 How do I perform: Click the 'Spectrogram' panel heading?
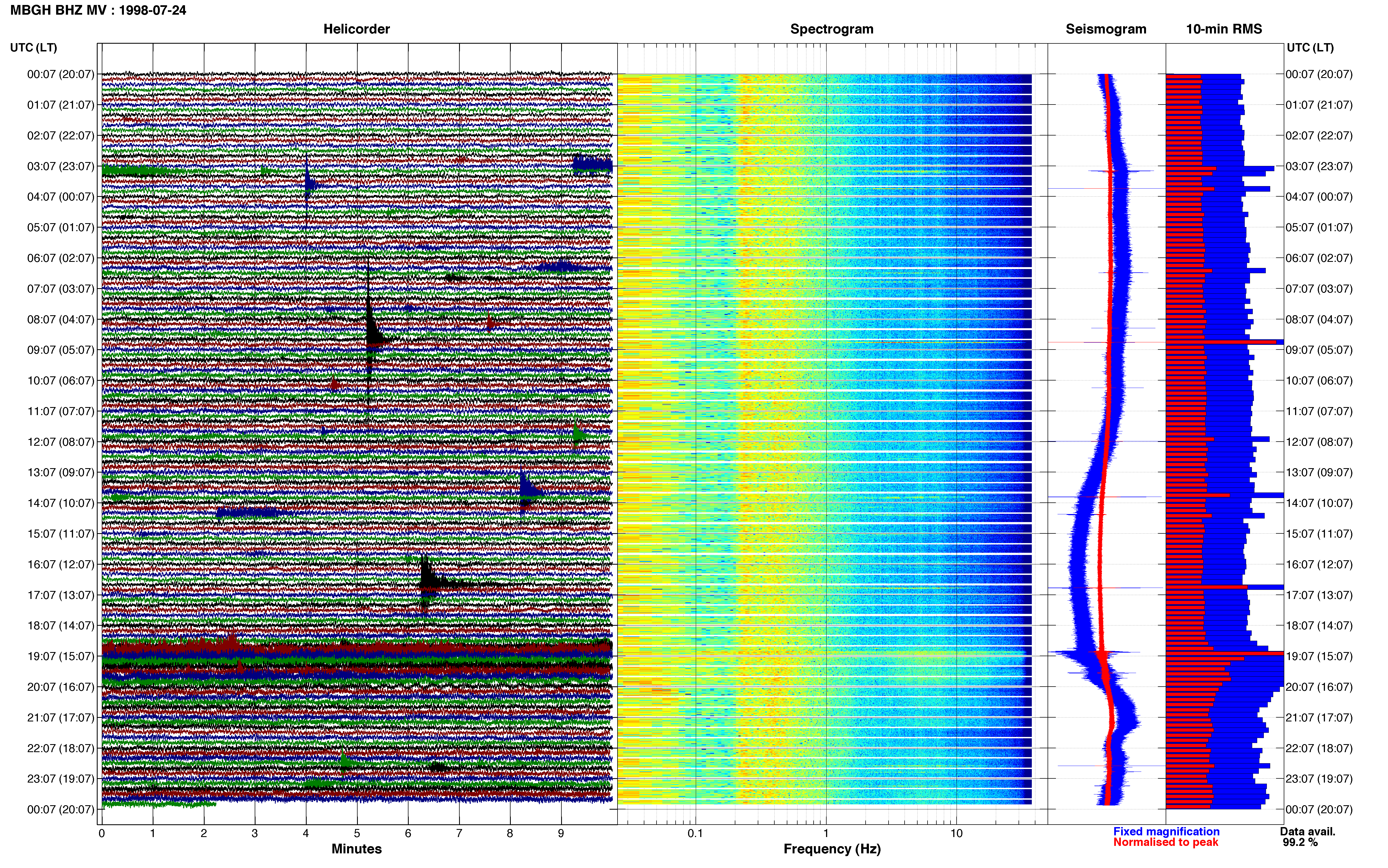[832, 29]
